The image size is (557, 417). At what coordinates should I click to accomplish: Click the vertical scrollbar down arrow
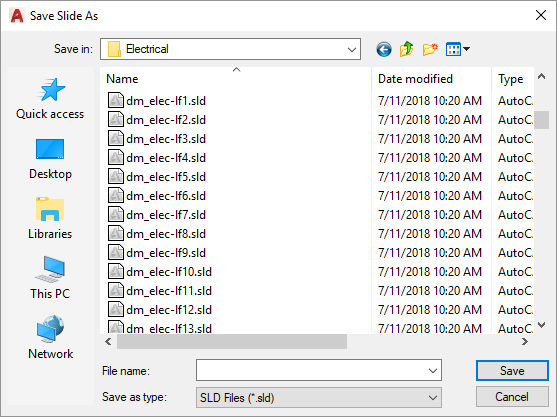tap(541, 325)
